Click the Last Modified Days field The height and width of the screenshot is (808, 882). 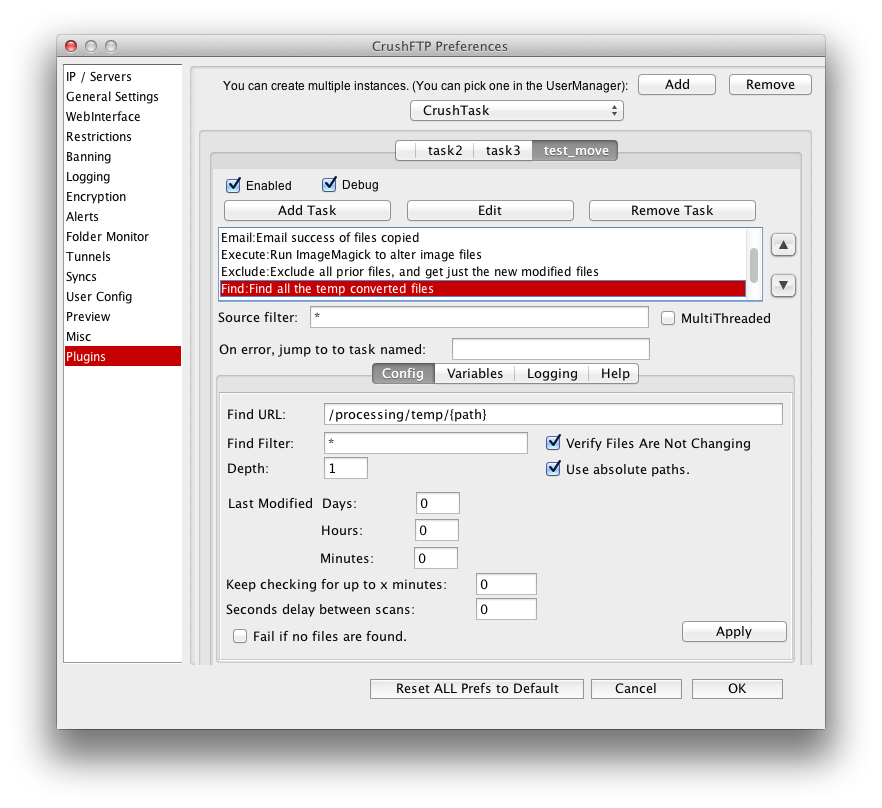click(x=438, y=503)
